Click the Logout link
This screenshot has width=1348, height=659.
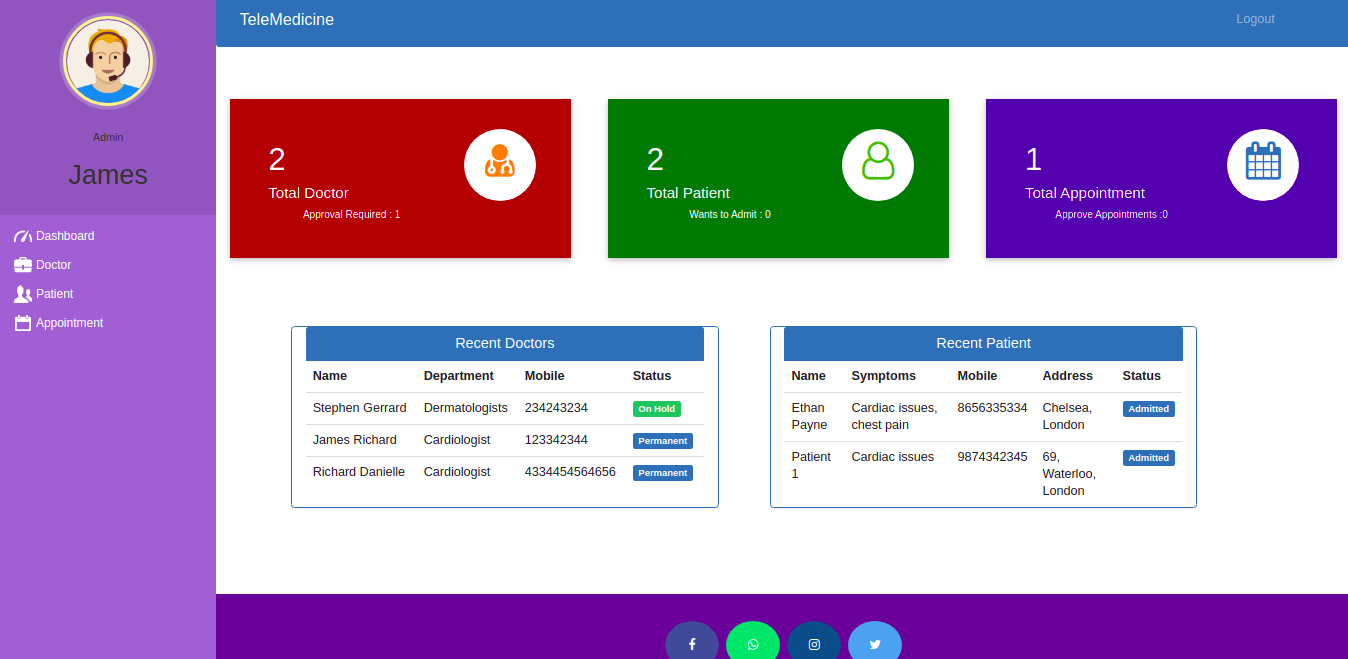click(x=1254, y=19)
